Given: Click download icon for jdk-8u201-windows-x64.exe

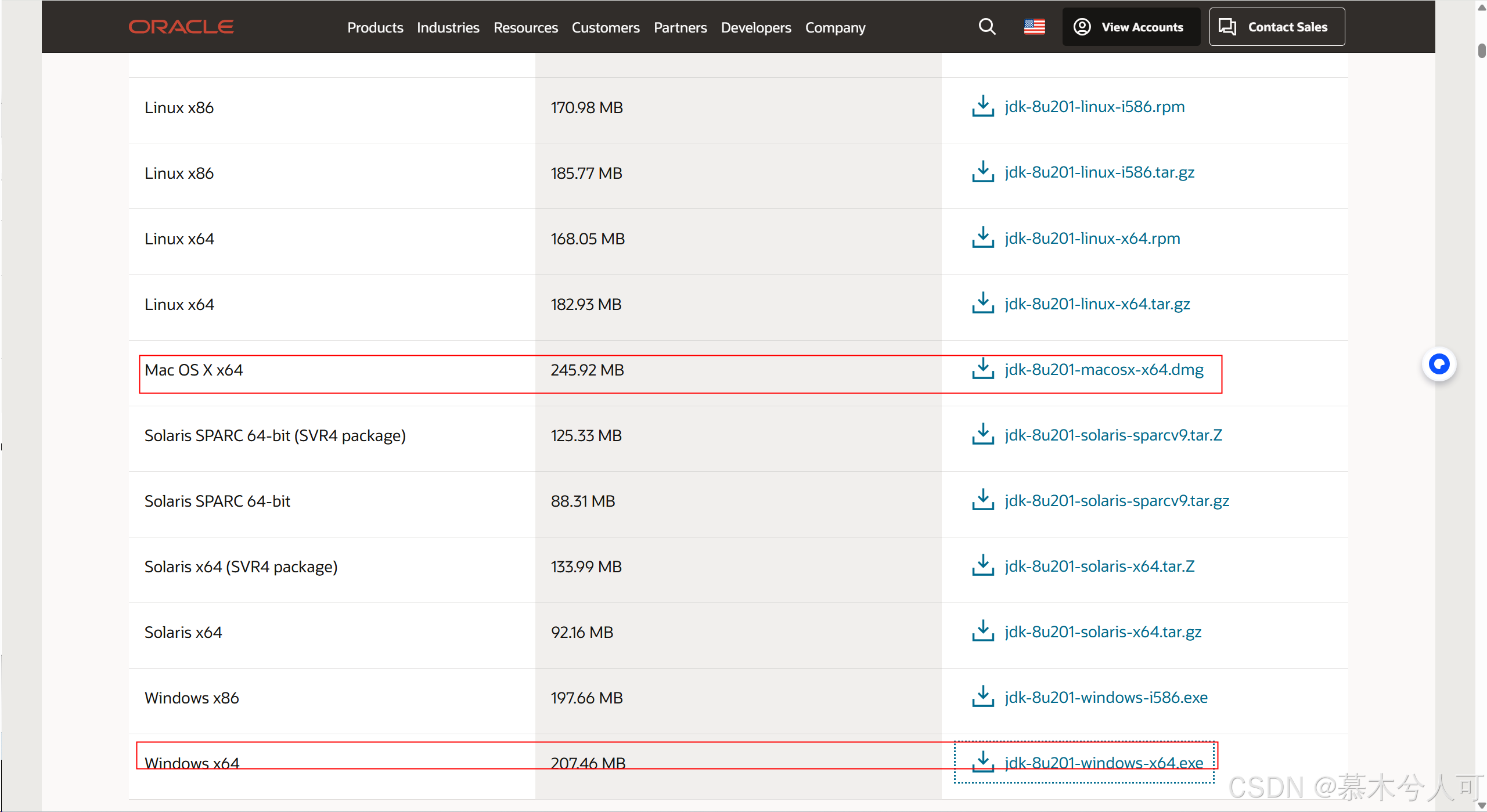Looking at the screenshot, I should click(x=983, y=762).
